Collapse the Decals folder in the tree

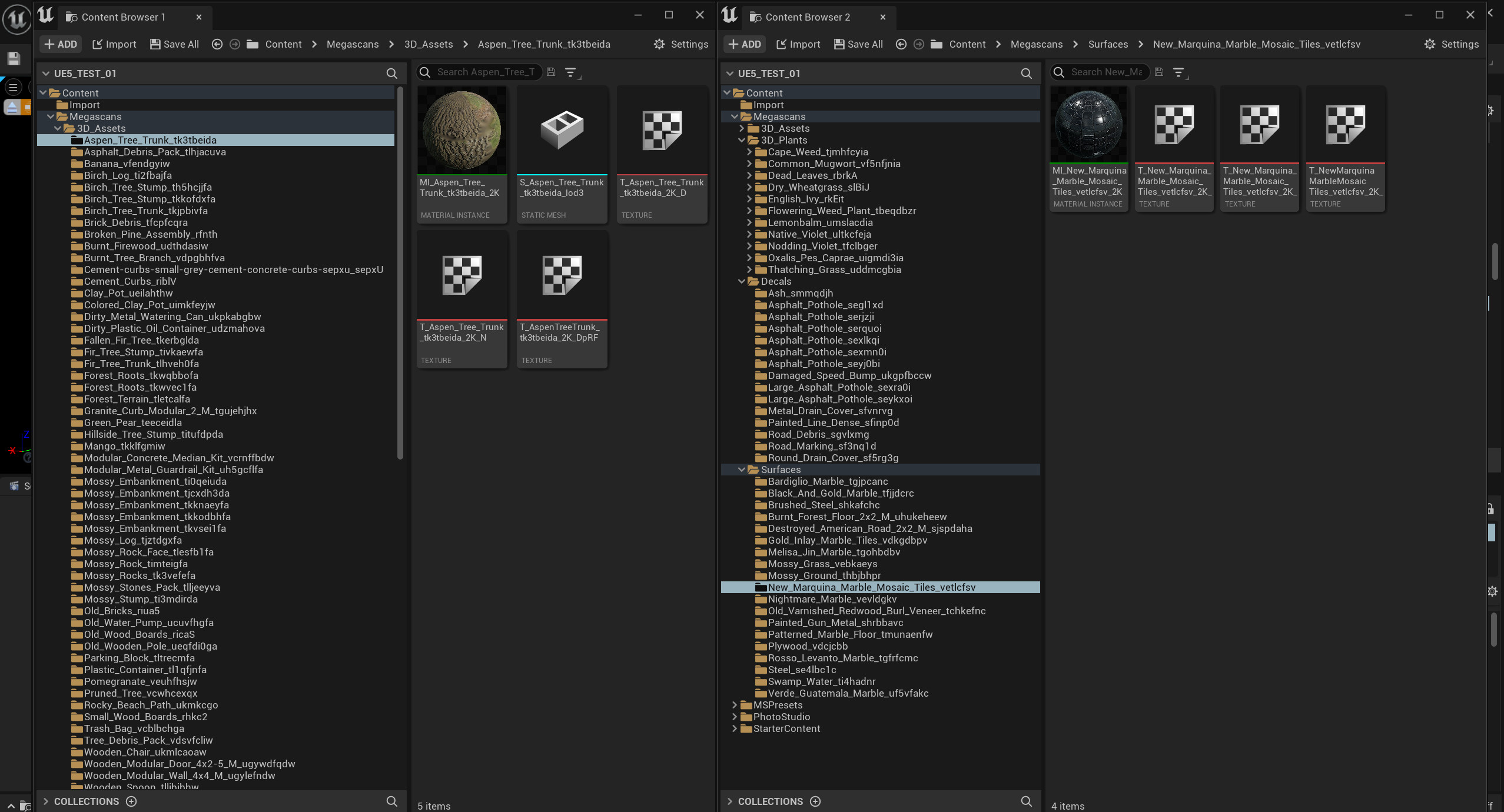point(742,281)
